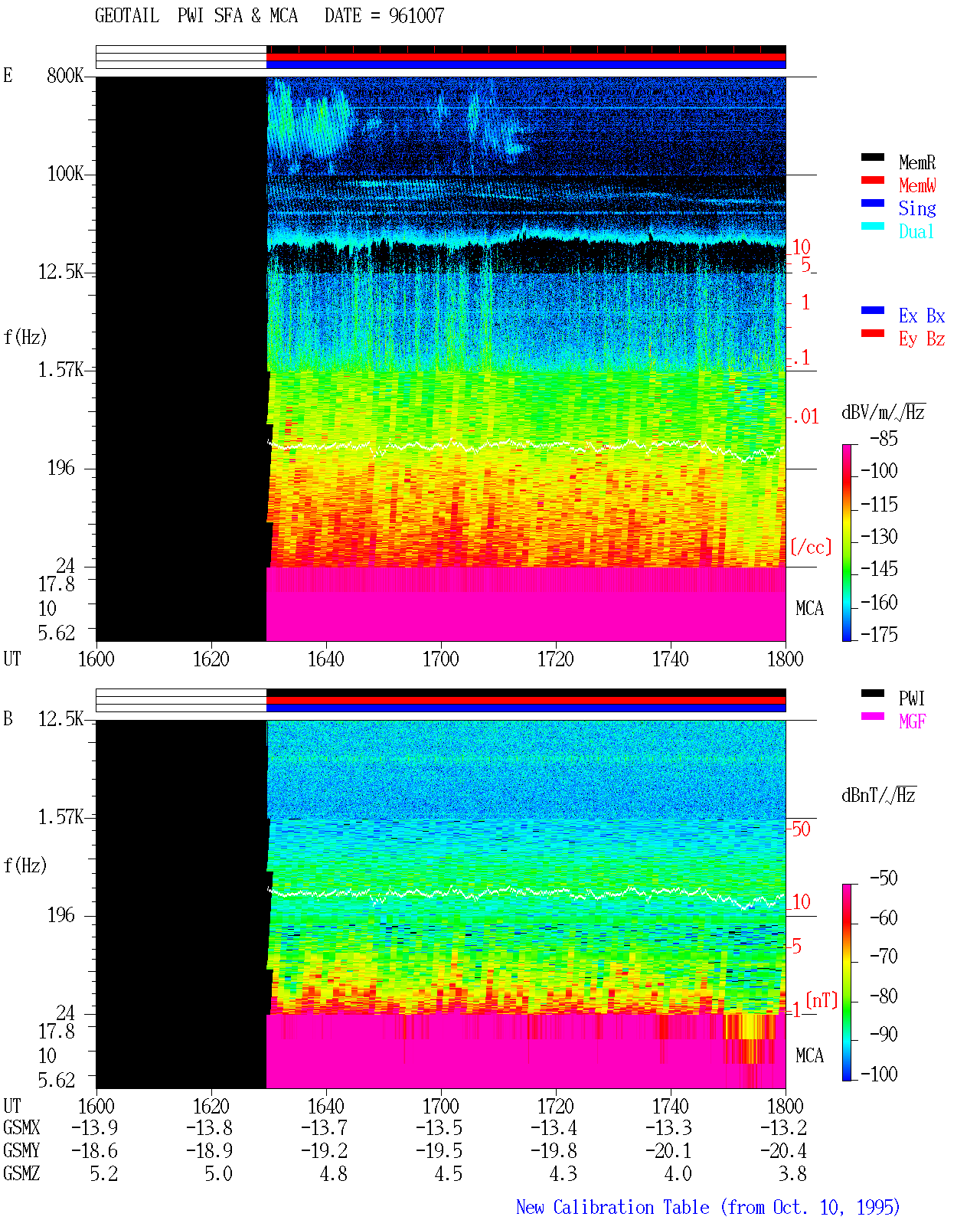Click the GSMX value -13.5
The image size is (980, 1220).
click(x=439, y=1127)
